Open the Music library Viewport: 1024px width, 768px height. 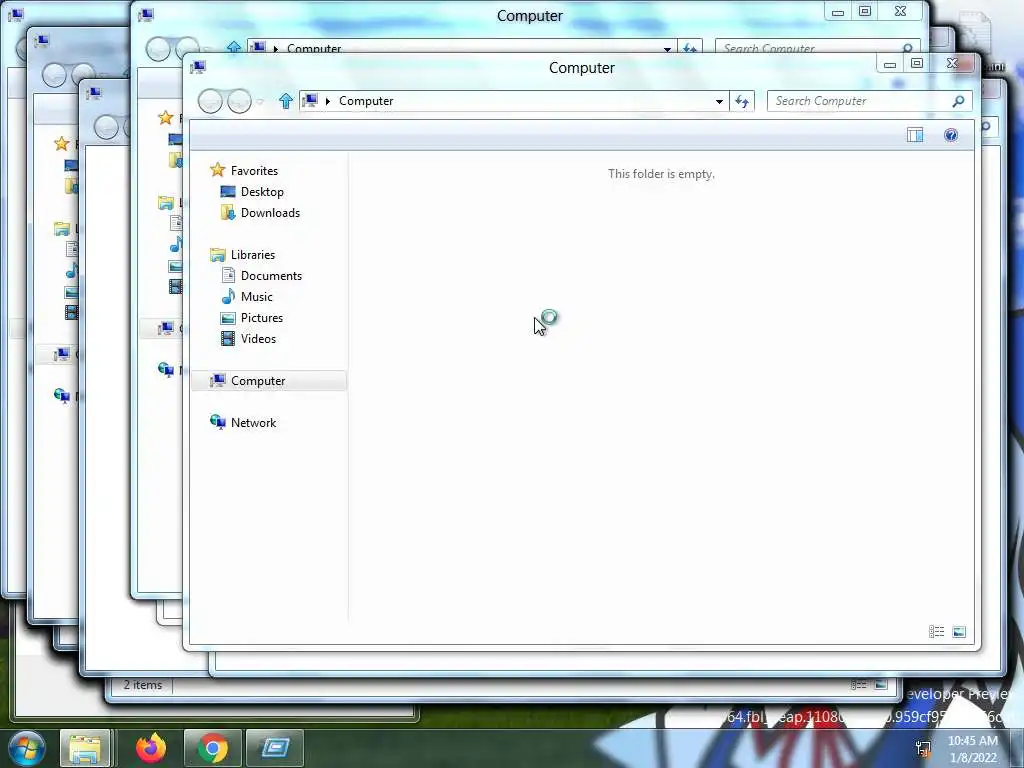point(257,296)
